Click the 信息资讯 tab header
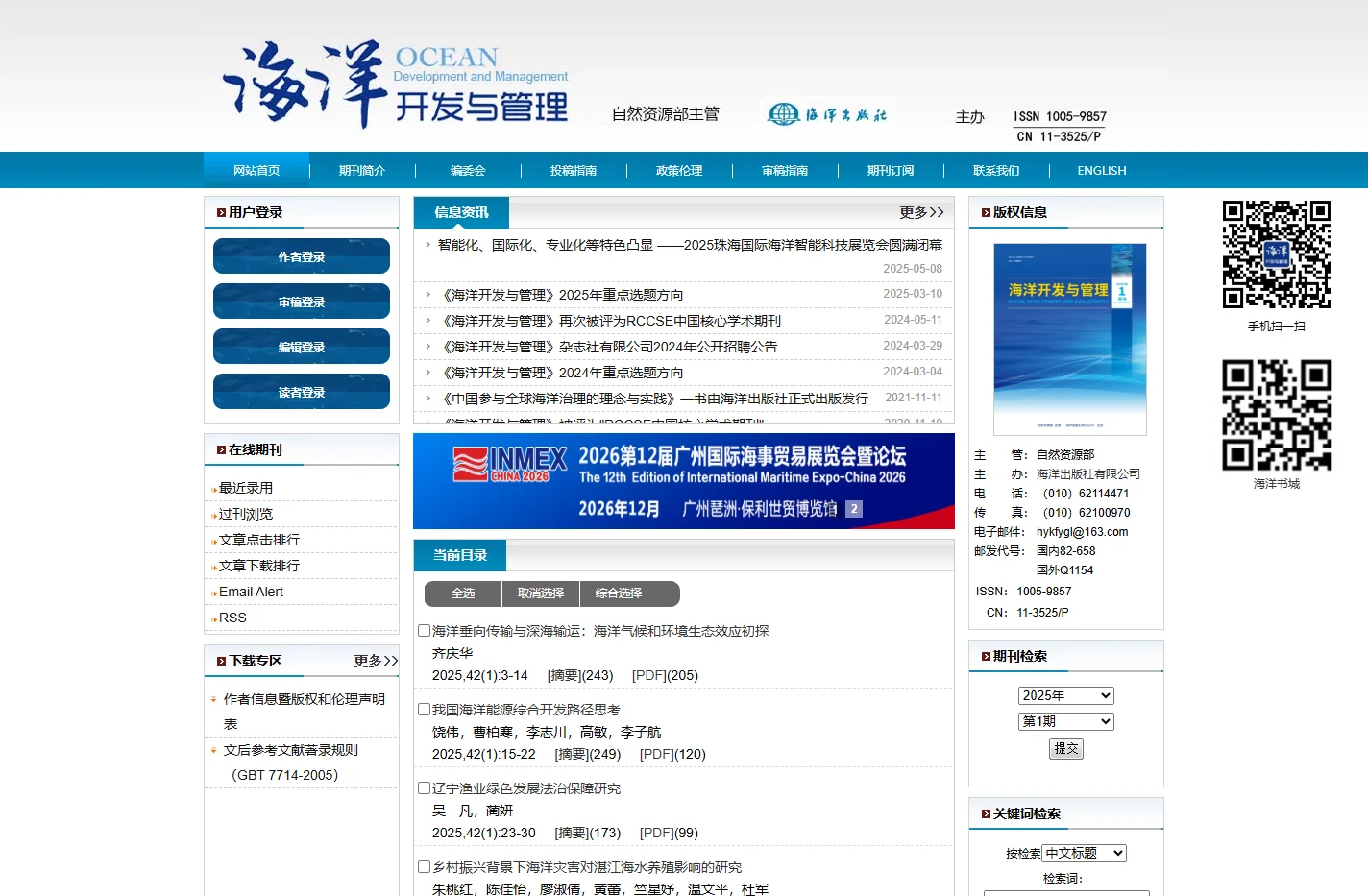Viewport: 1368px width, 896px height. pos(461,212)
